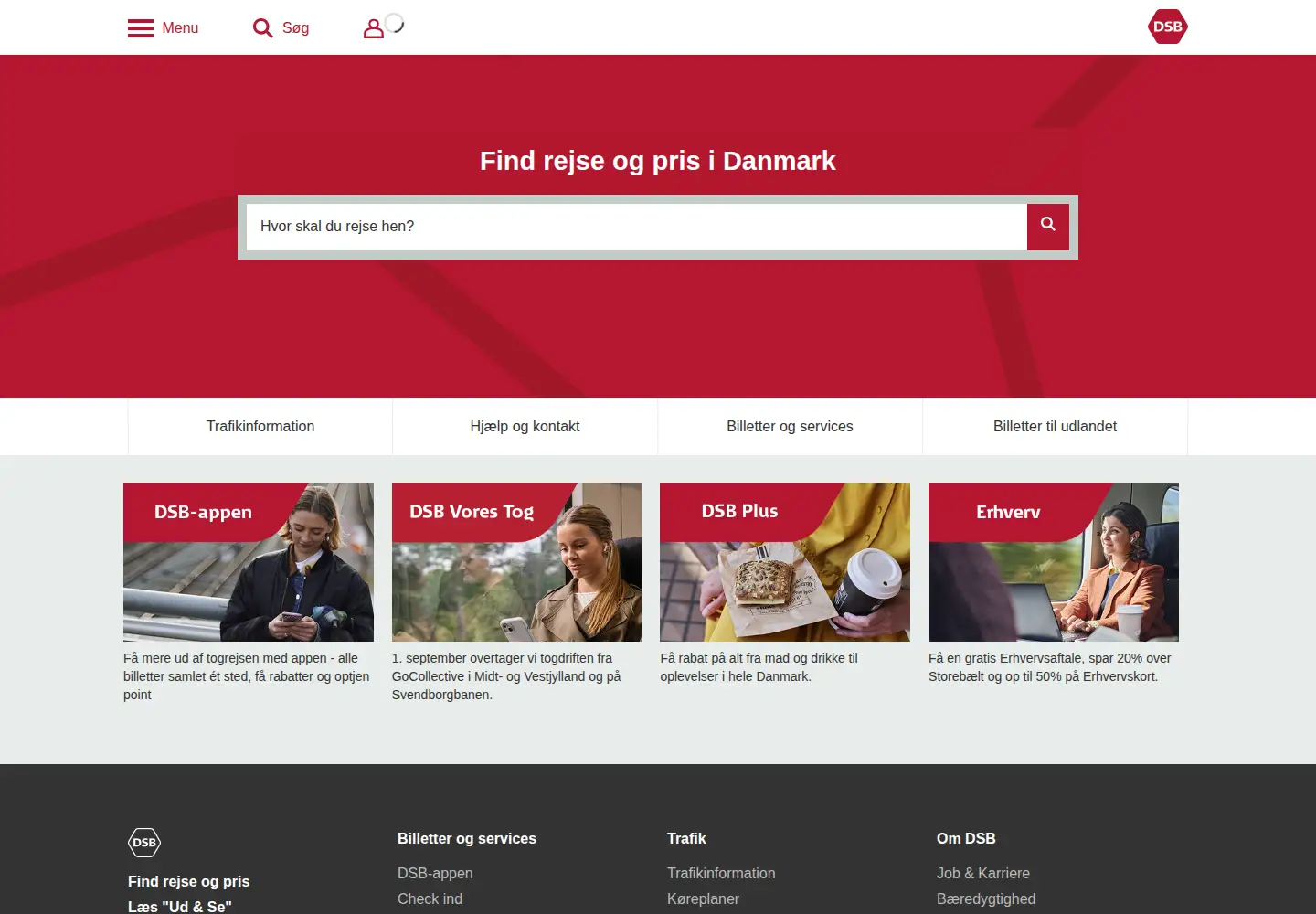This screenshot has width=1316, height=914.
Task: Open the Trafikinformation tab
Action: [260, 426]
